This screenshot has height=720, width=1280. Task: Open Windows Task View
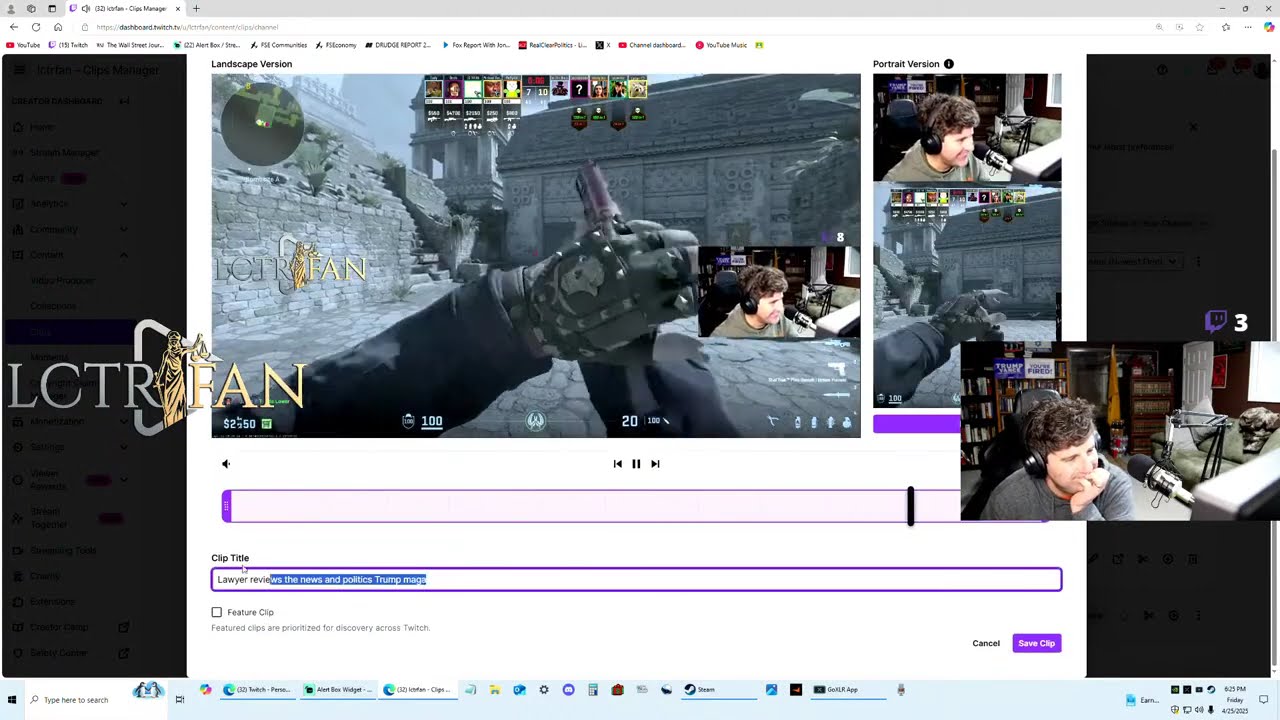click(x=180, y=700)
